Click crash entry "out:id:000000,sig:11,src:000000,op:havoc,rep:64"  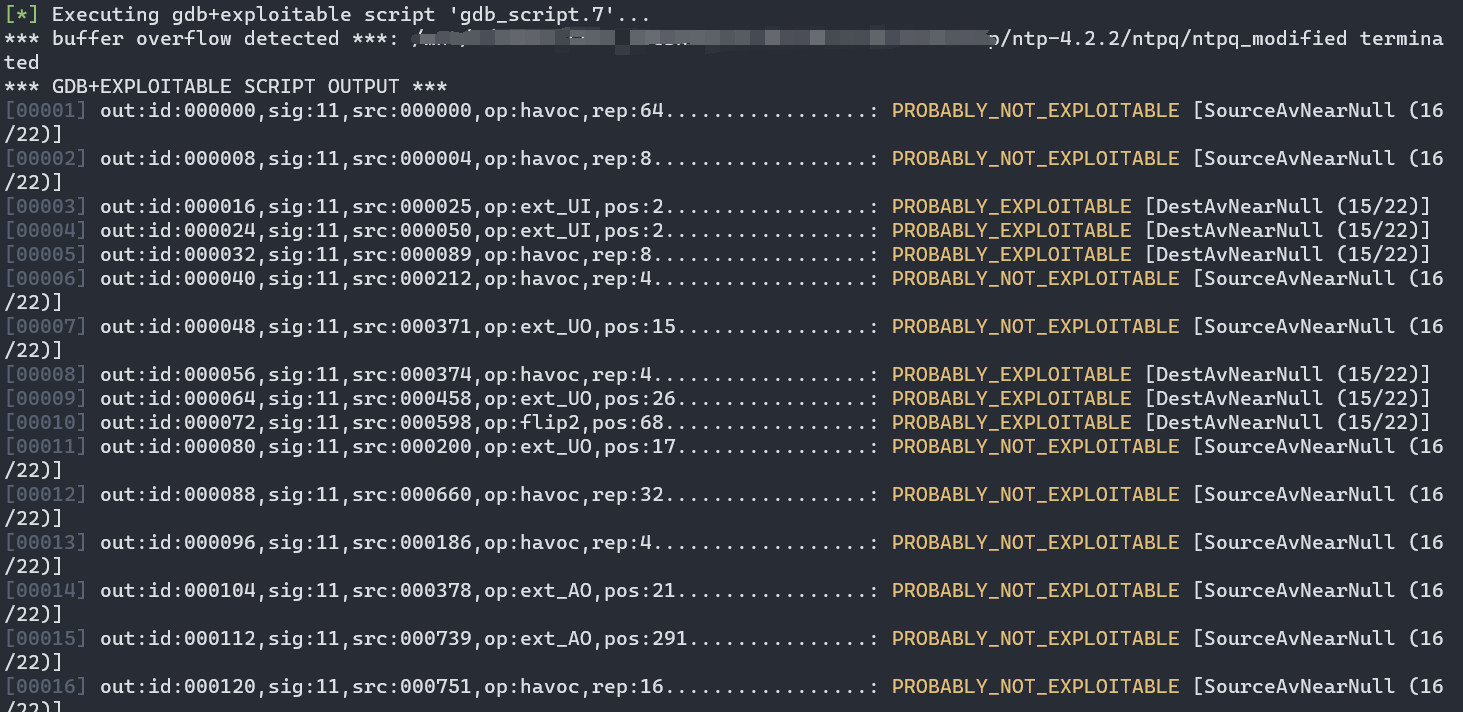382,111
